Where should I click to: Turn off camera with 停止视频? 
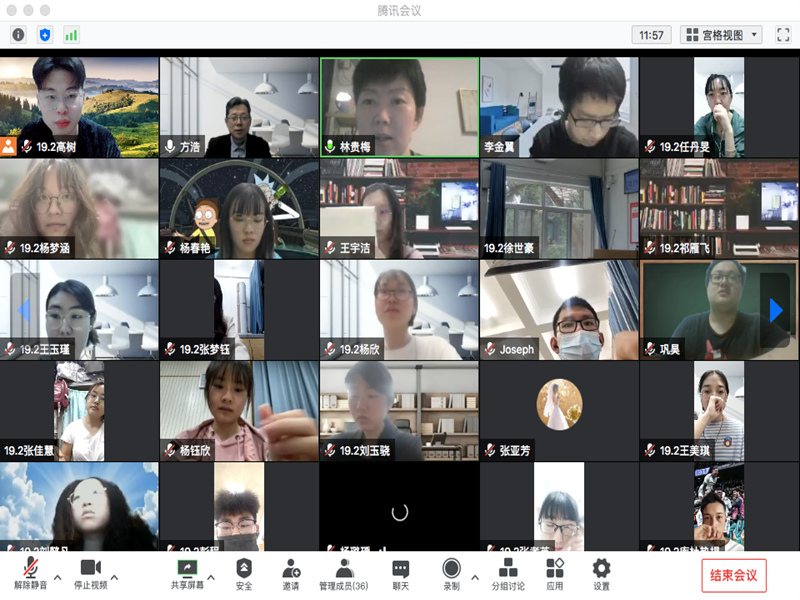(x=90, y=574)
